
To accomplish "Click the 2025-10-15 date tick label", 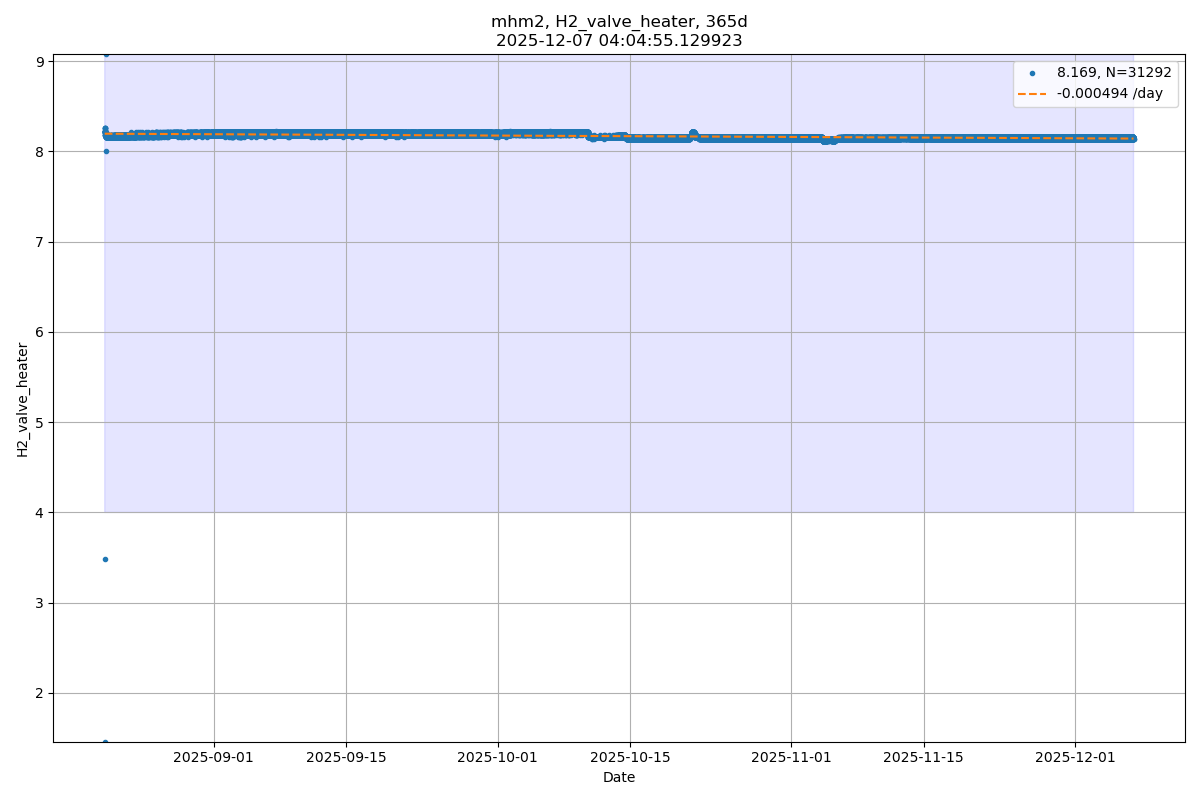I will (630, 758).
